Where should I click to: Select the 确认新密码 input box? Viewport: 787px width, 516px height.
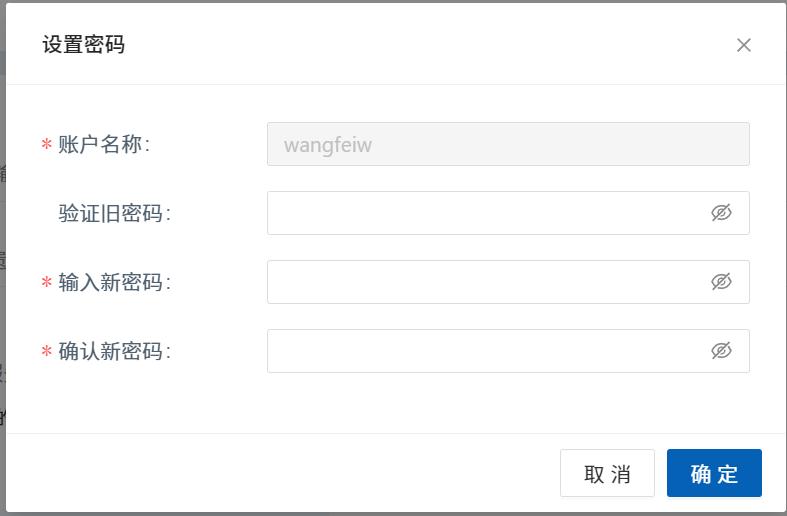pyautogui.click(x=508, y=351)
